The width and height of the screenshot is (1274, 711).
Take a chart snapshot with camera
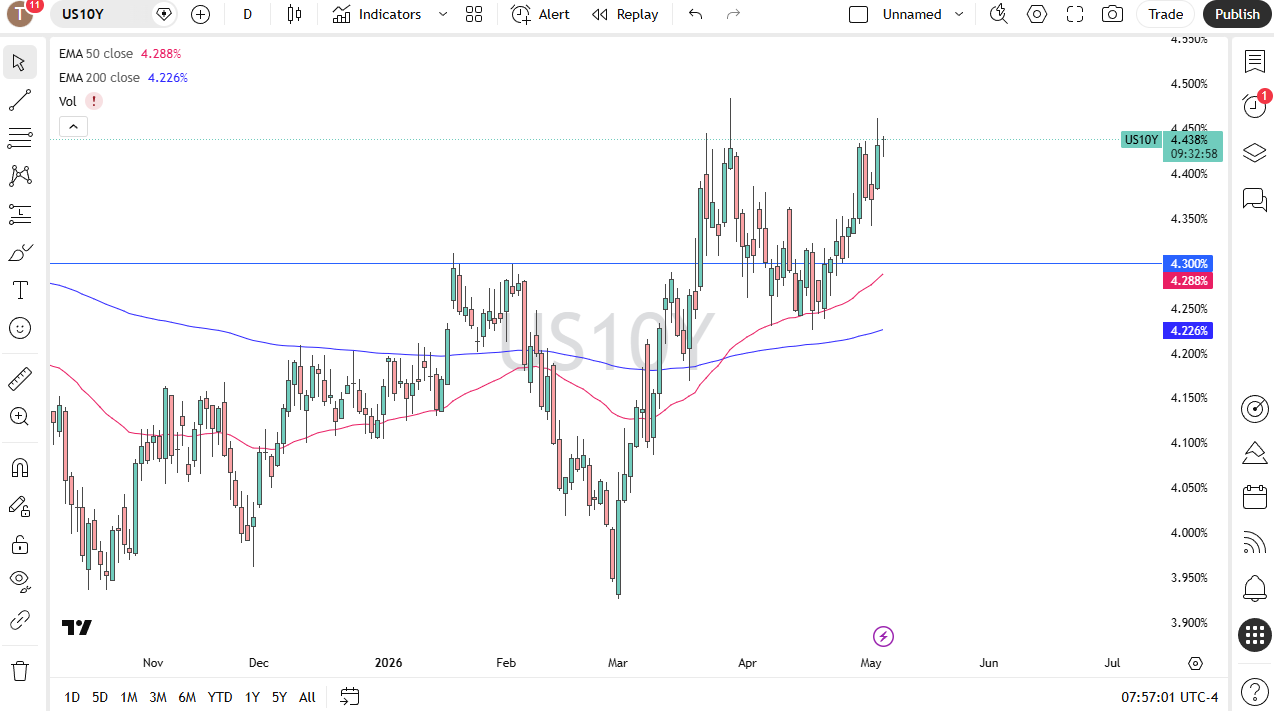(x=1112, y=14)
